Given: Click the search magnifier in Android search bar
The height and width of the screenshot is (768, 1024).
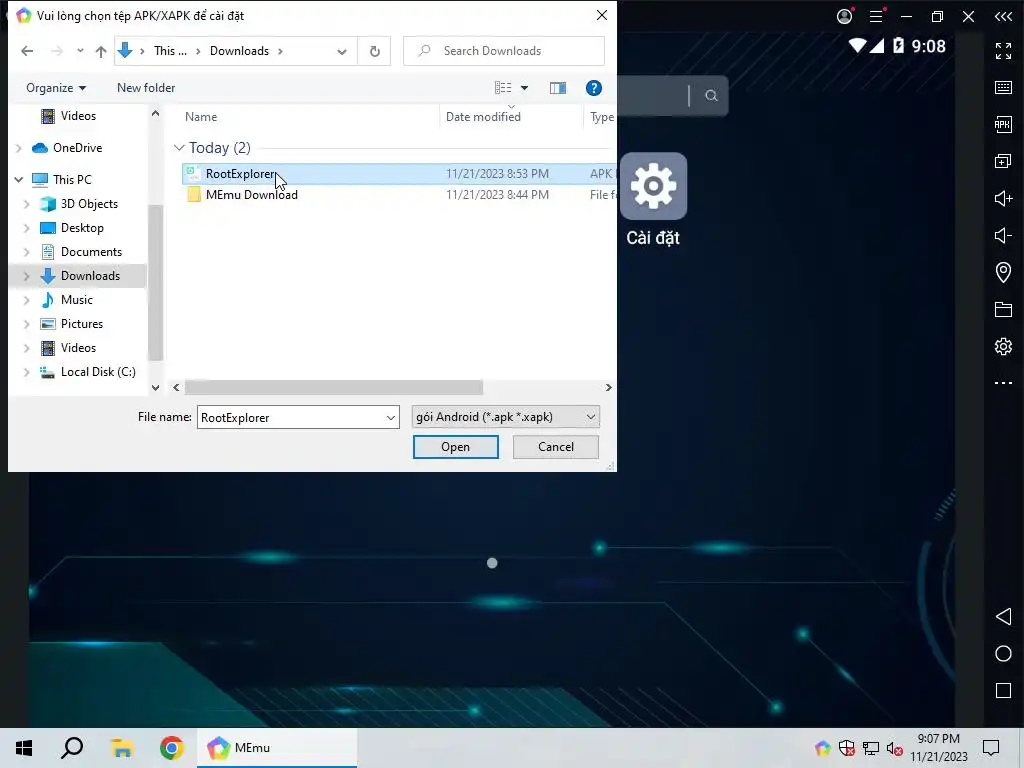Looking at the screenshot, I should 711,96.
